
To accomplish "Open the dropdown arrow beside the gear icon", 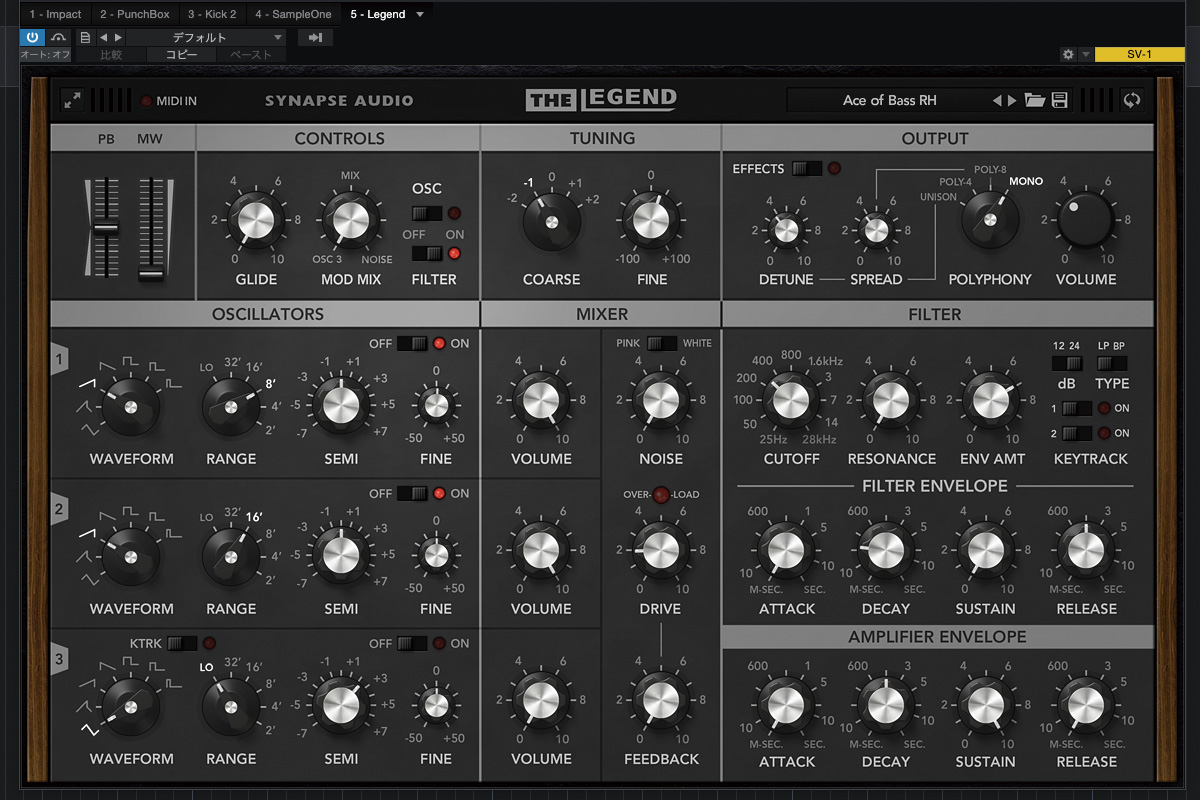I will (x=1087, y=54).
